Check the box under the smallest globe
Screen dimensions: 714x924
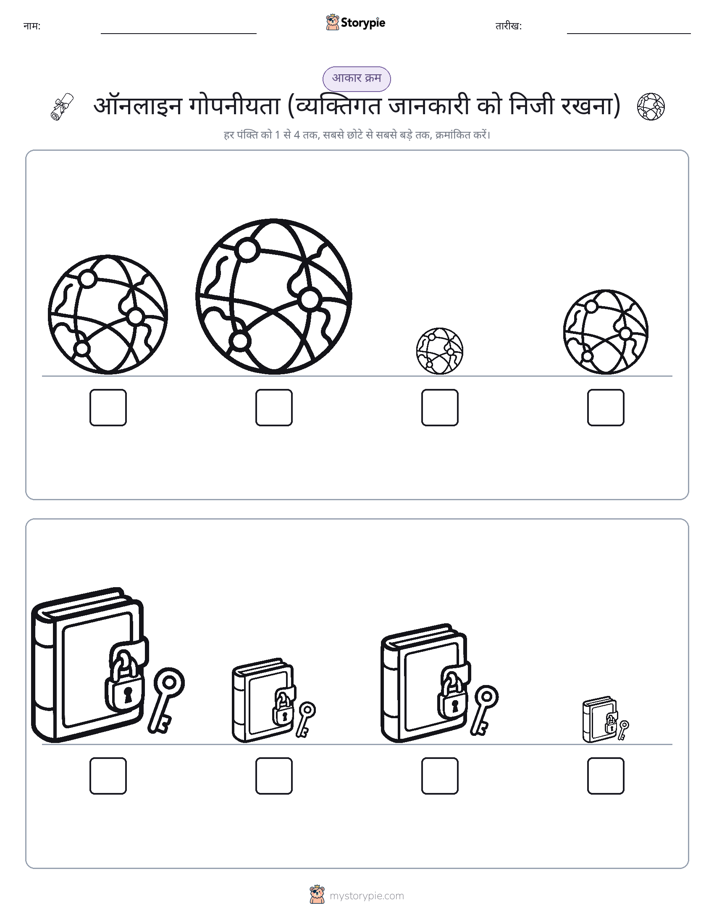439,407
